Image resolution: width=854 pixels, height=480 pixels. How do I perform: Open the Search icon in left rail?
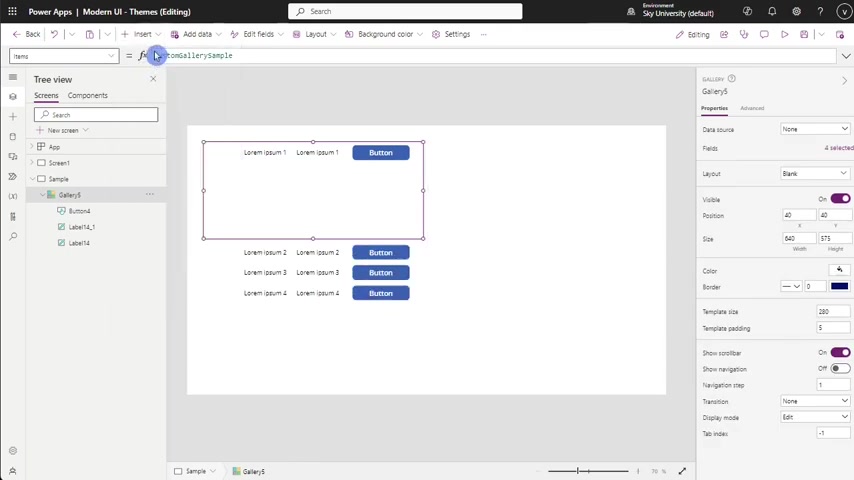(12, 237)
